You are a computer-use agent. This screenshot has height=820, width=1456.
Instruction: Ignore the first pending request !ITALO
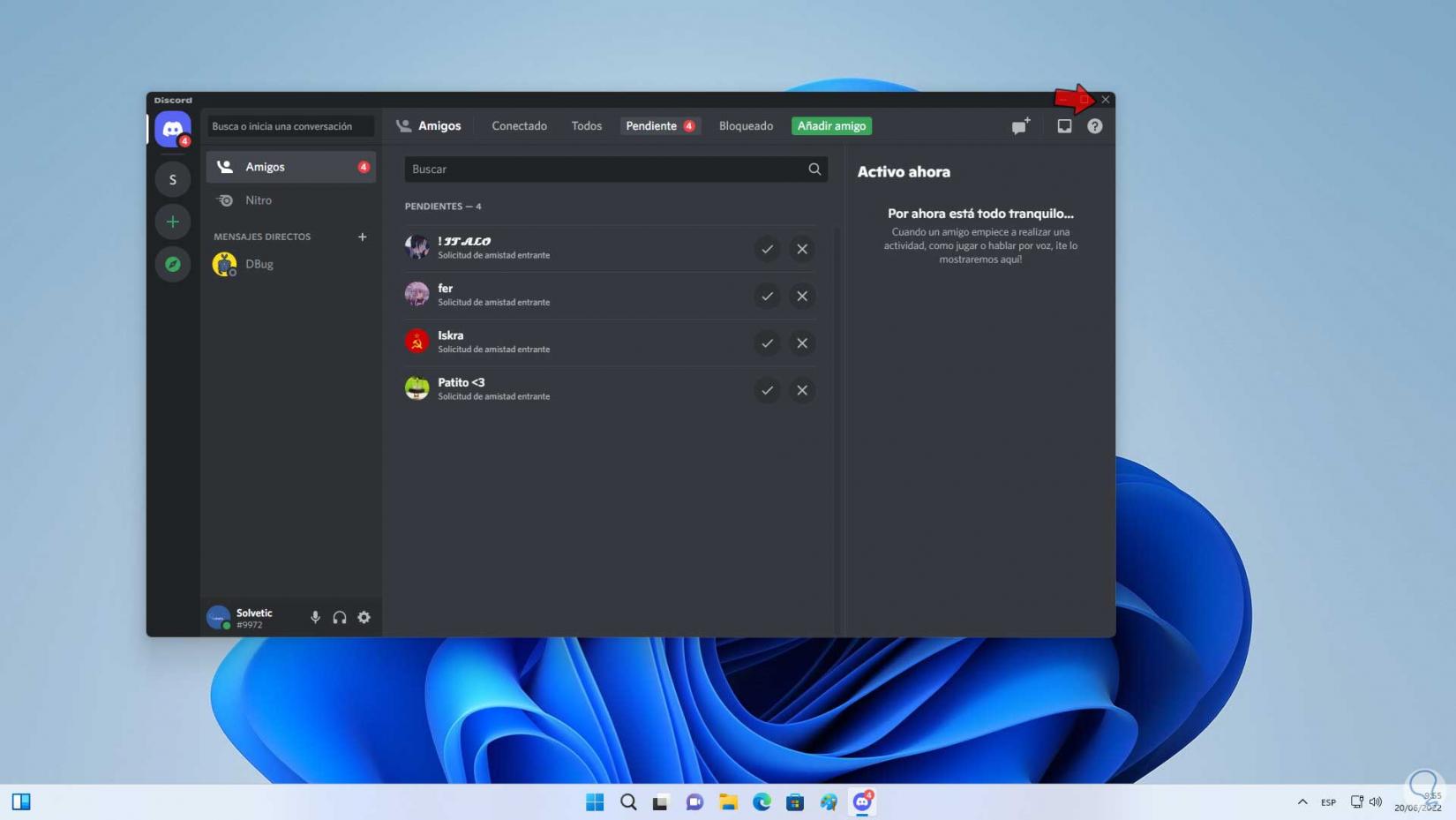(802, 249)
